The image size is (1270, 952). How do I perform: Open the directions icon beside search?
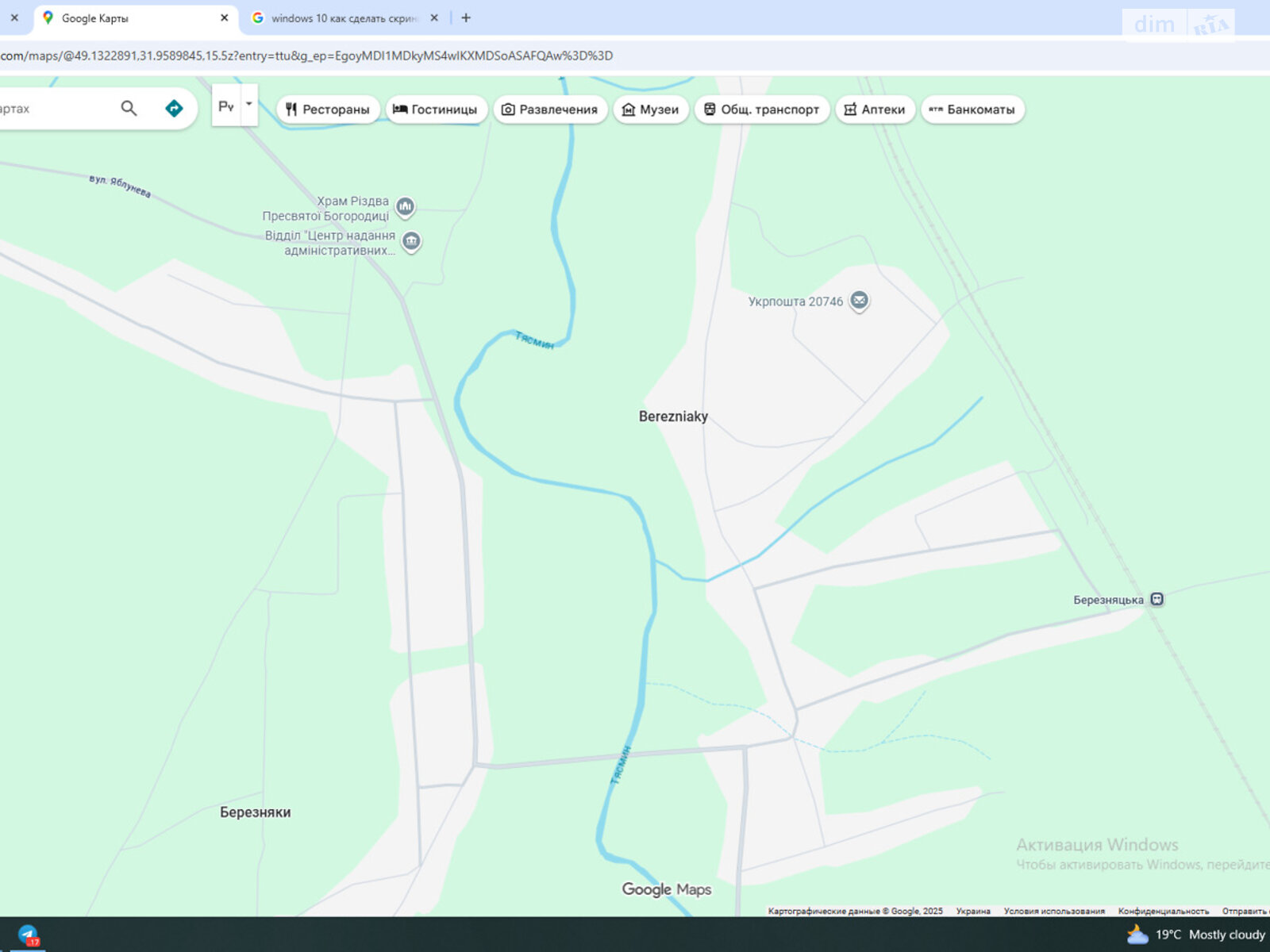click(x=174, y=108)
